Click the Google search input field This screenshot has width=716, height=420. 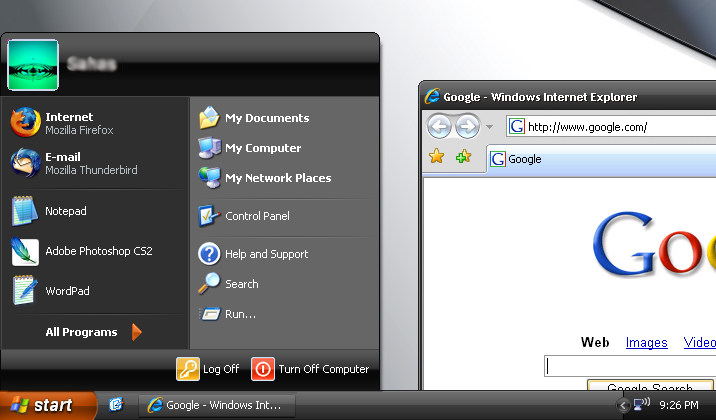[630, 366]
